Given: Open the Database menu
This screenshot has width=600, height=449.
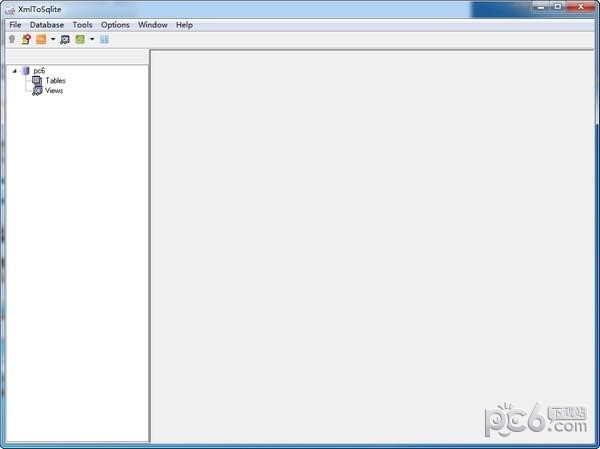Looking at the screenshot, I should click(47, 25).
